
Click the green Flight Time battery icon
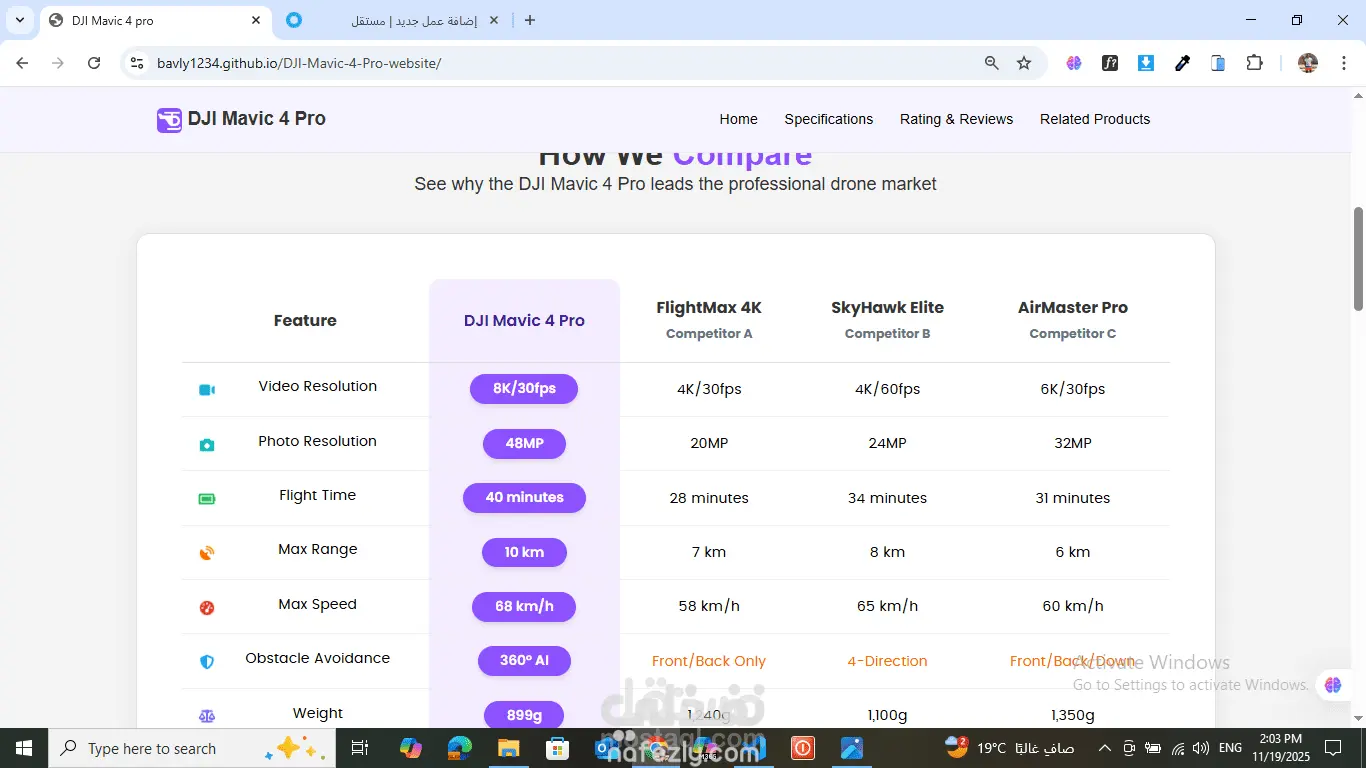(207, 499)
